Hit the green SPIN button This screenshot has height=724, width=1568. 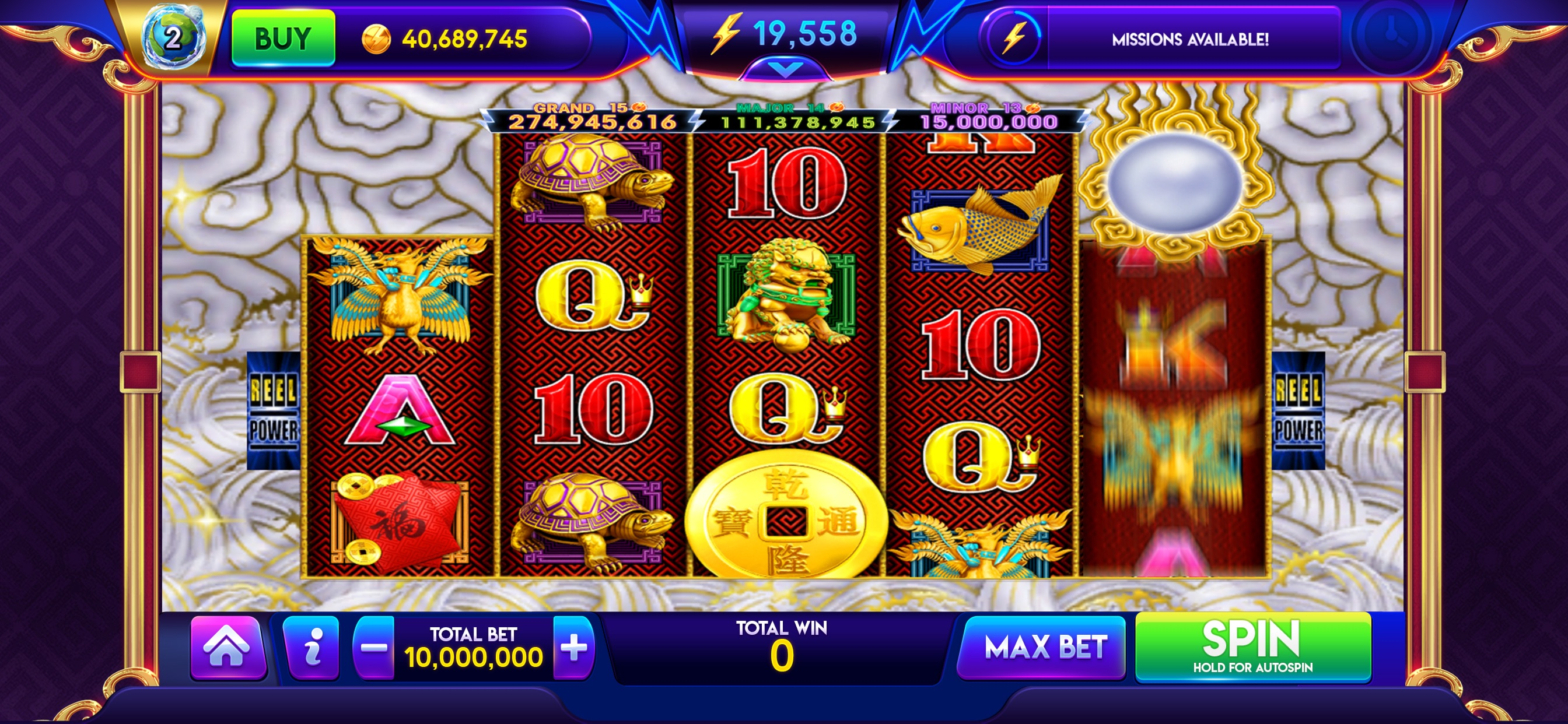point(1252,646)
